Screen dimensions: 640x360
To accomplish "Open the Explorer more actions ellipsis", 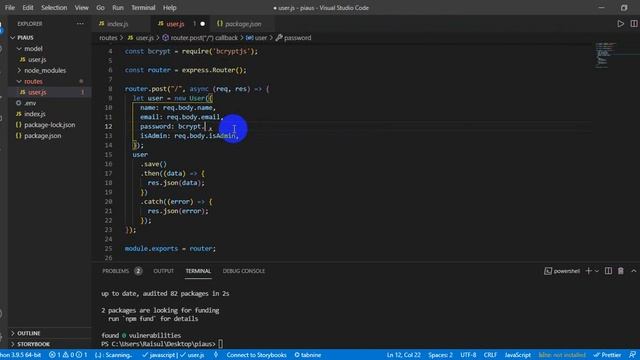I will [80, 24].
